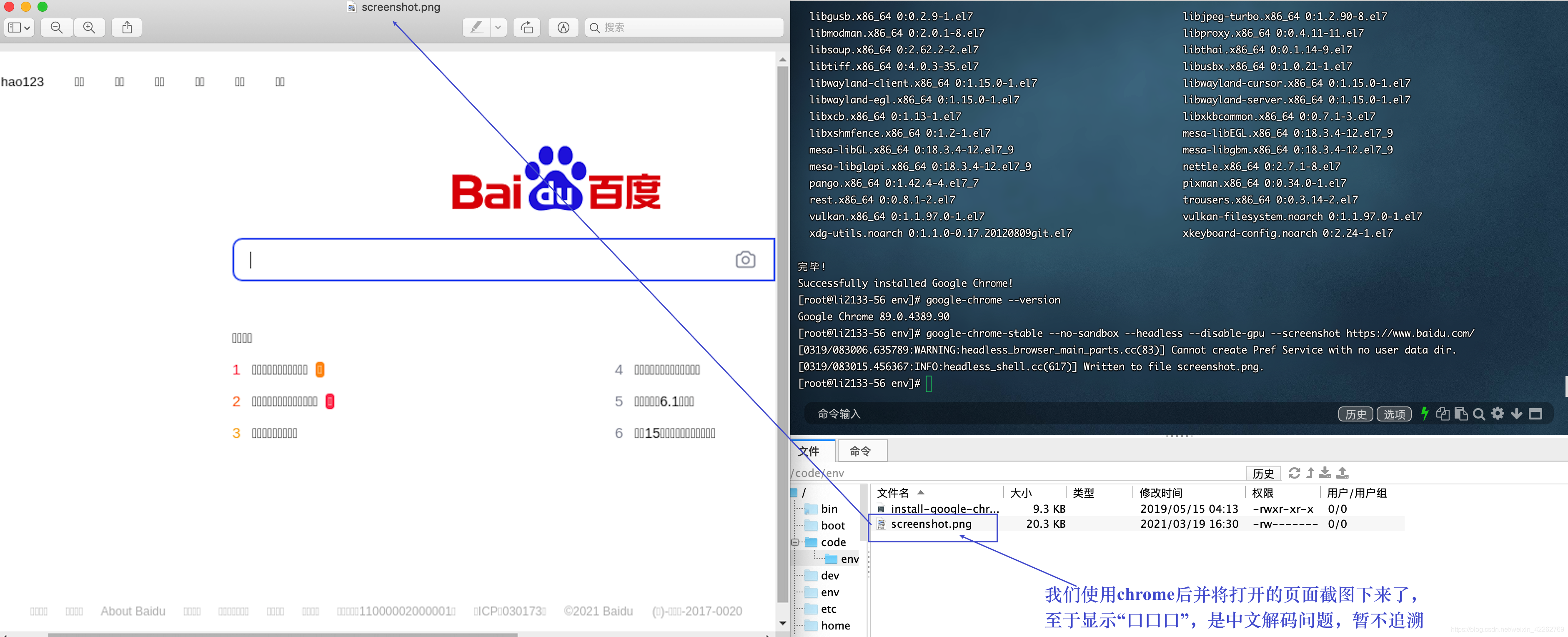Switch to the 文件 tab
Image resolution: width=1568 pixels, height=637 pixels.
tap(812, 451)
